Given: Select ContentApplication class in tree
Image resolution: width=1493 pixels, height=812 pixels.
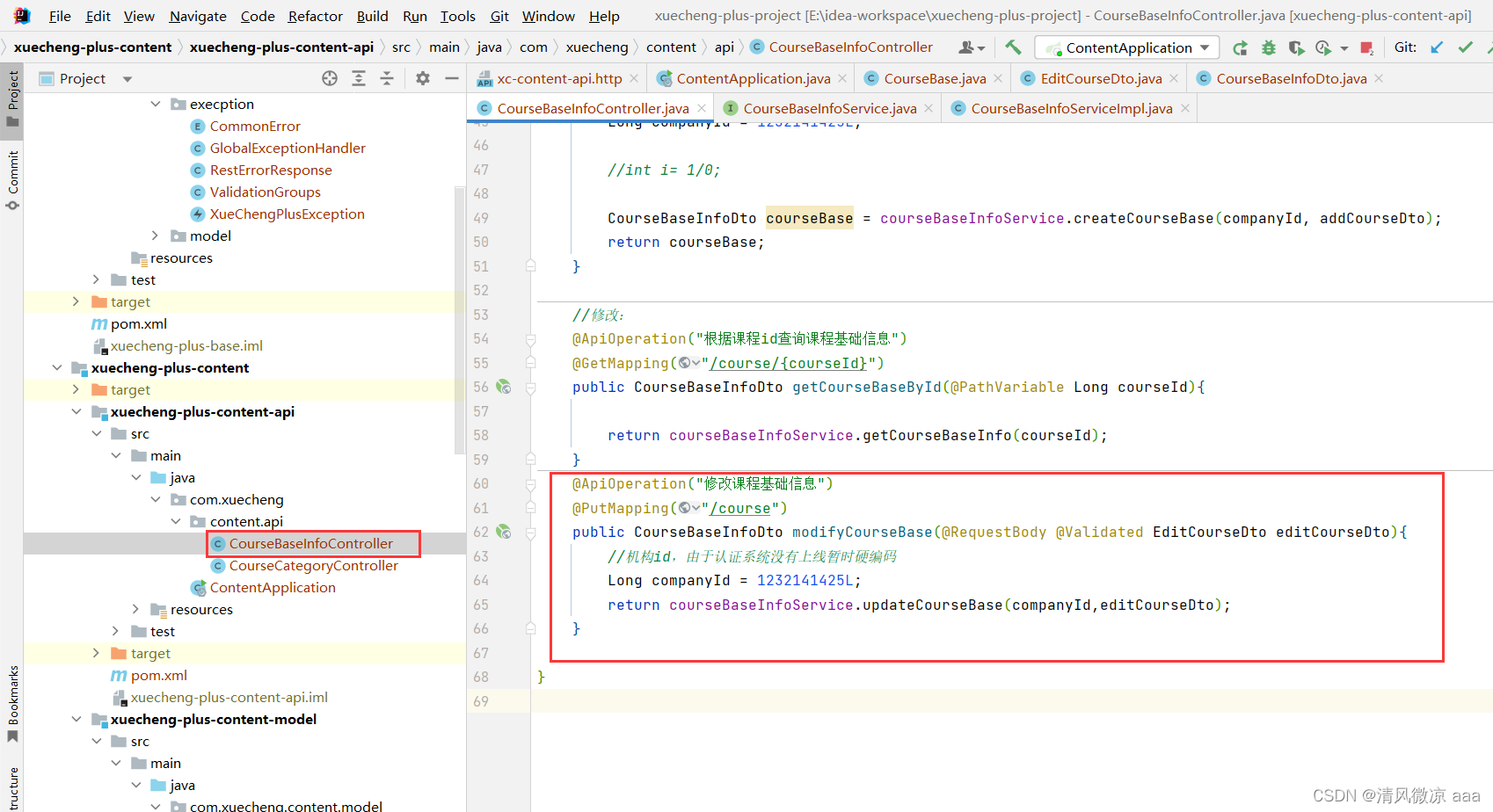Looking at the screenshot, I should pos(273,587).
